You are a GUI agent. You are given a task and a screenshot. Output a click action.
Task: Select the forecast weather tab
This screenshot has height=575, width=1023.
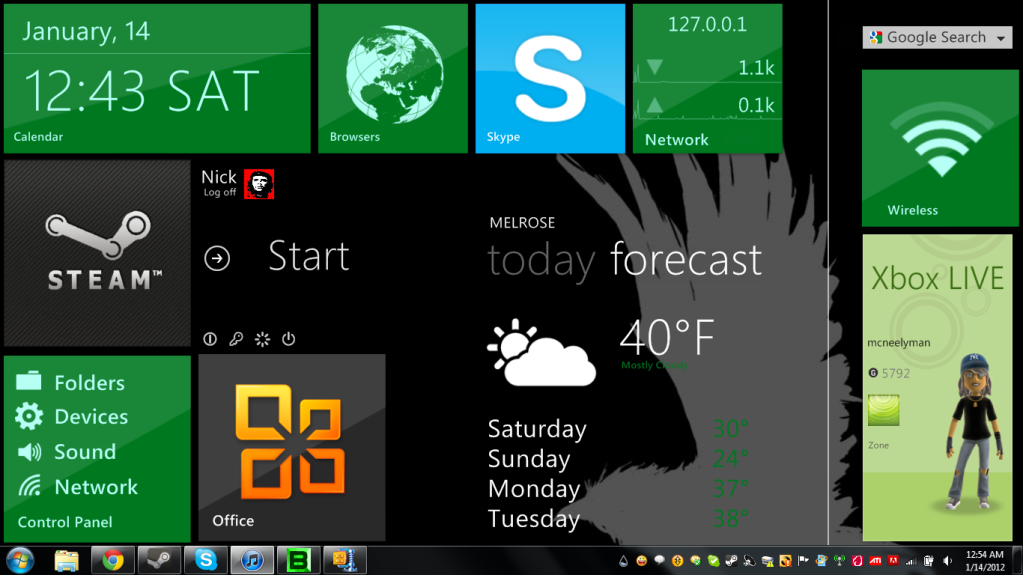(x=686, y=259)
